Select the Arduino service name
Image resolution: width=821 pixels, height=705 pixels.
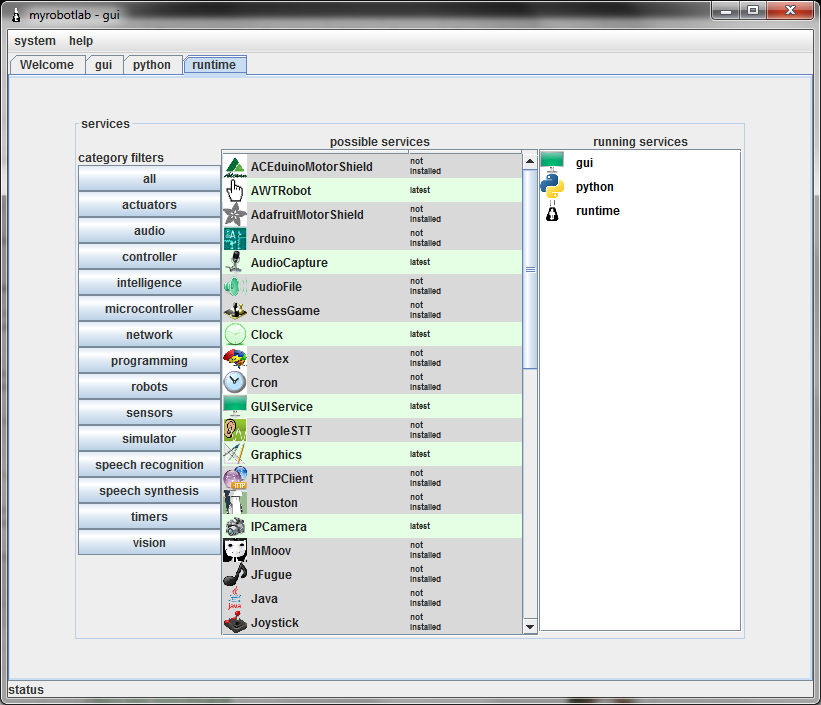point(273,239)
